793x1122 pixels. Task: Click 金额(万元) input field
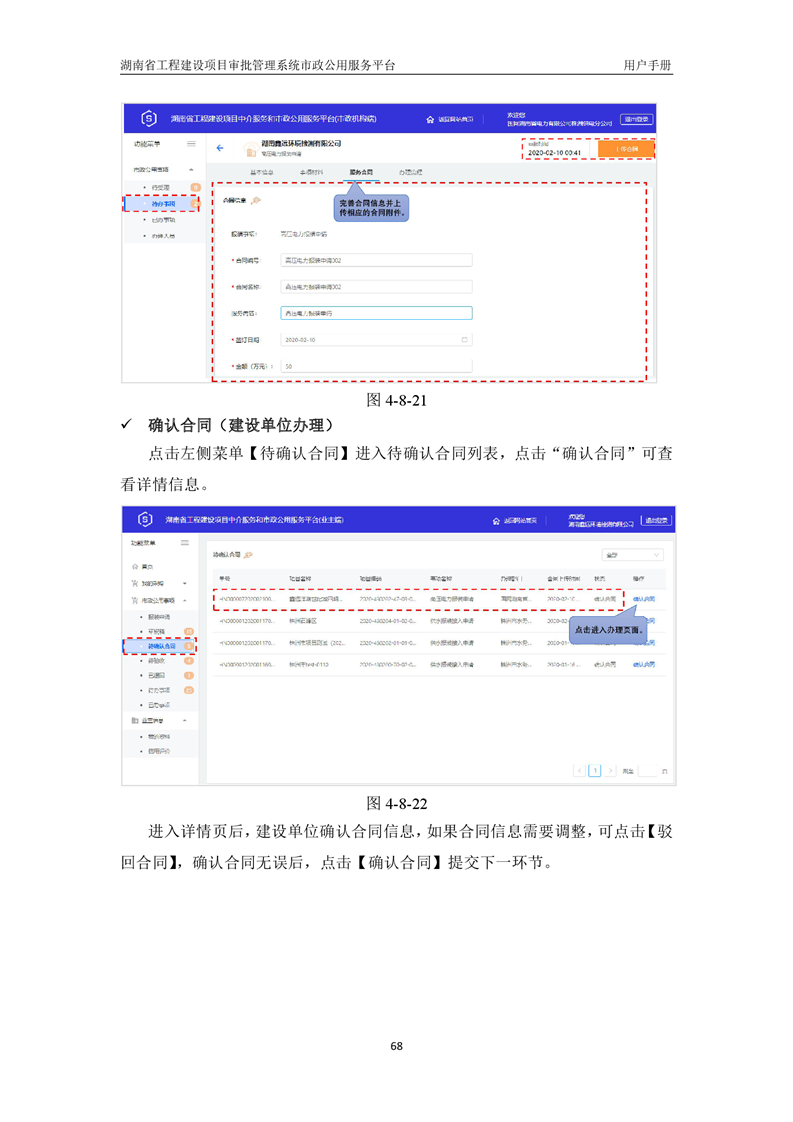(x=376, y=366)
